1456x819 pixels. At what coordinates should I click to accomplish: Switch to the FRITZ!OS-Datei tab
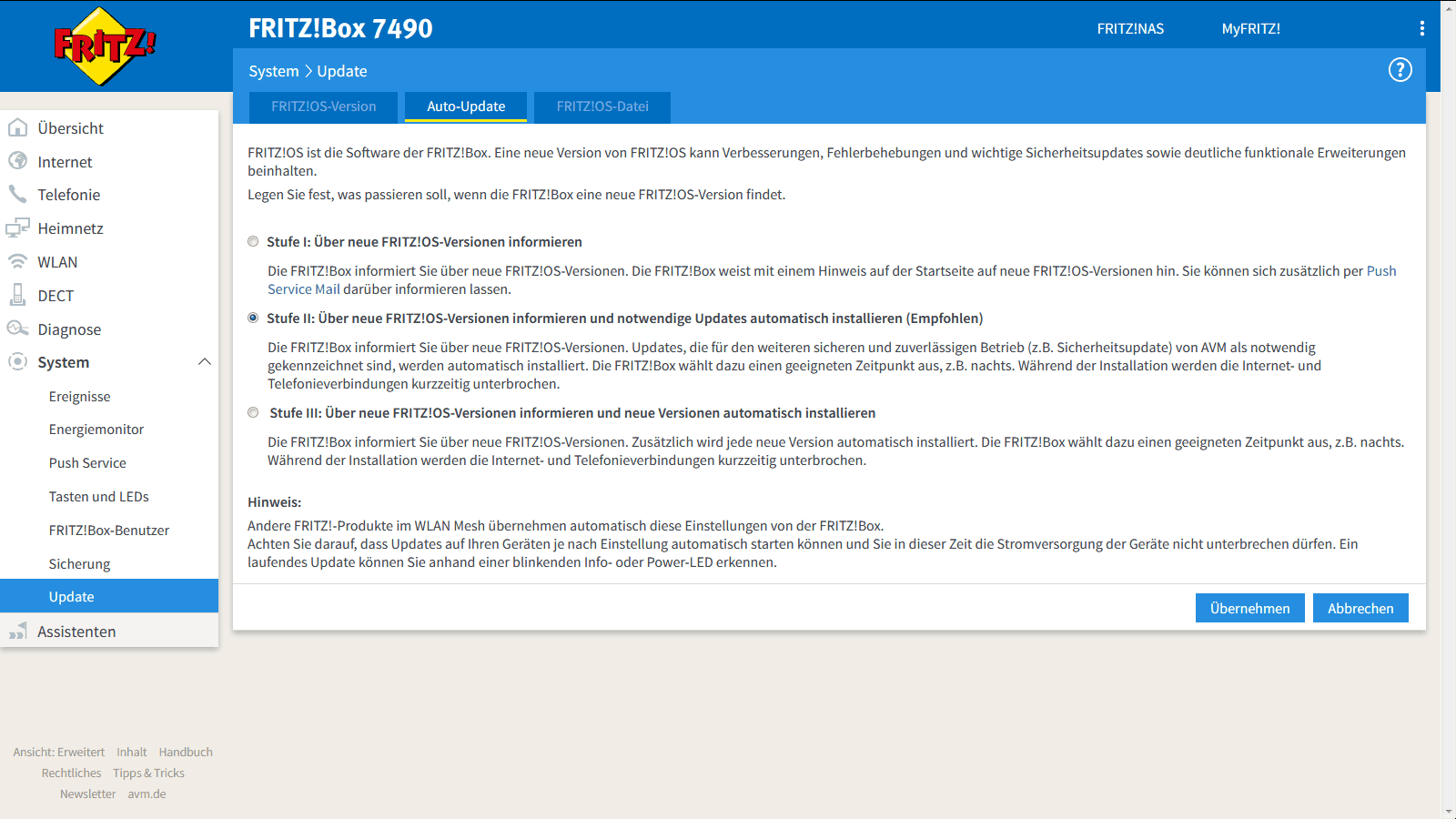(x=602, y=106)
